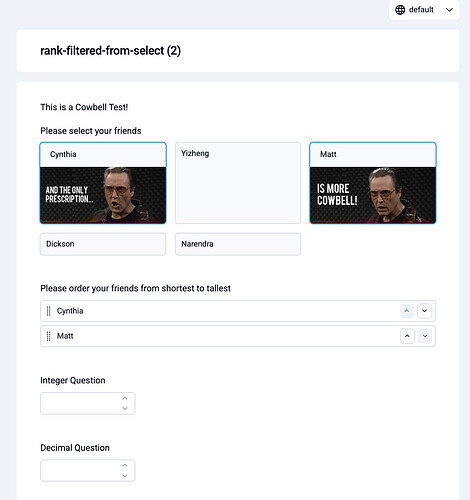Image resolution: width=470 pixels, height=500 pixels.
Task: Select the Narendra friend option
Action: point(238,244)
